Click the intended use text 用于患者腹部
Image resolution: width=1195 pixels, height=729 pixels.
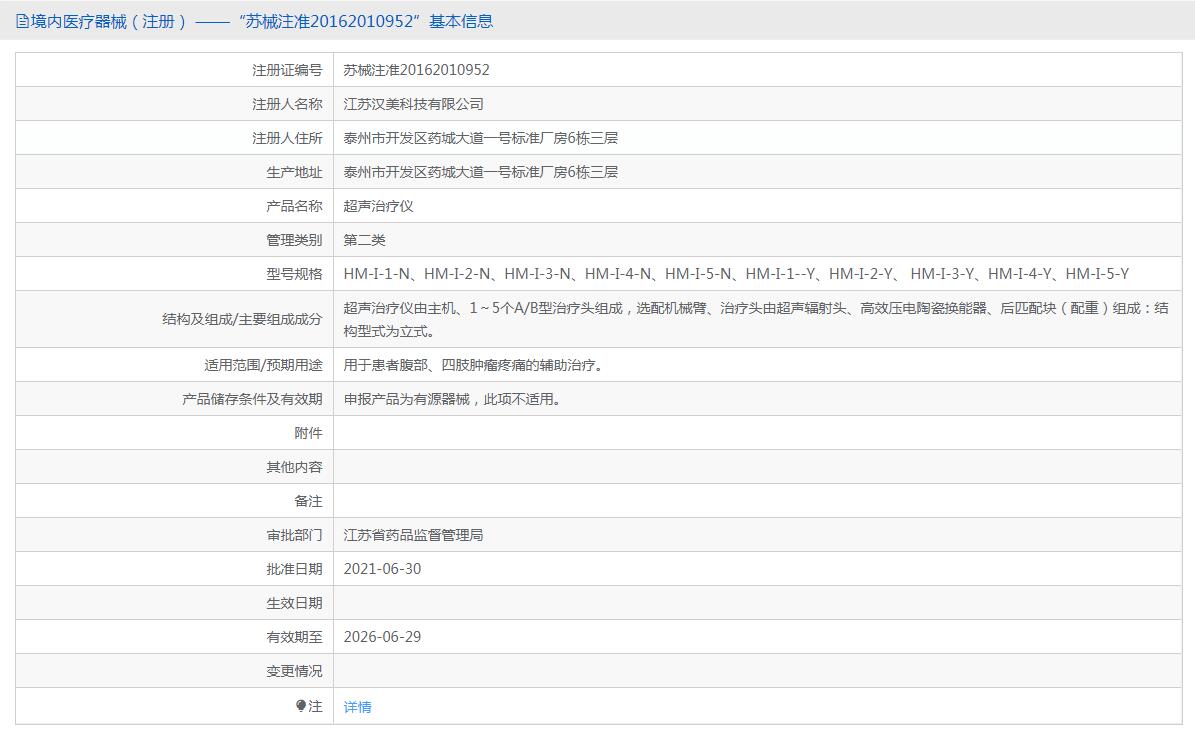click(475, 365)
